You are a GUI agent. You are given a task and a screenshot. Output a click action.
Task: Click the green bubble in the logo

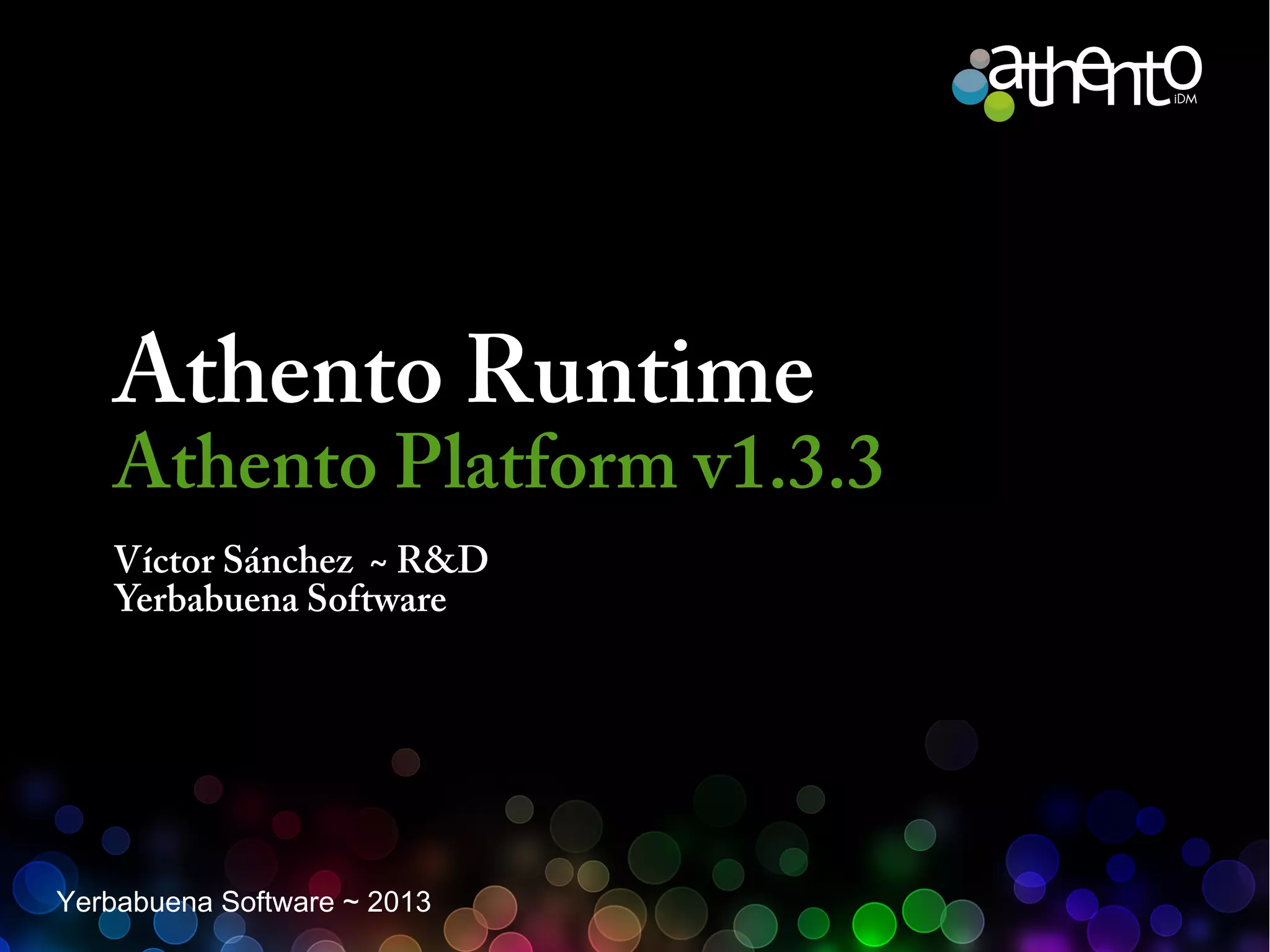click(998, 107)
